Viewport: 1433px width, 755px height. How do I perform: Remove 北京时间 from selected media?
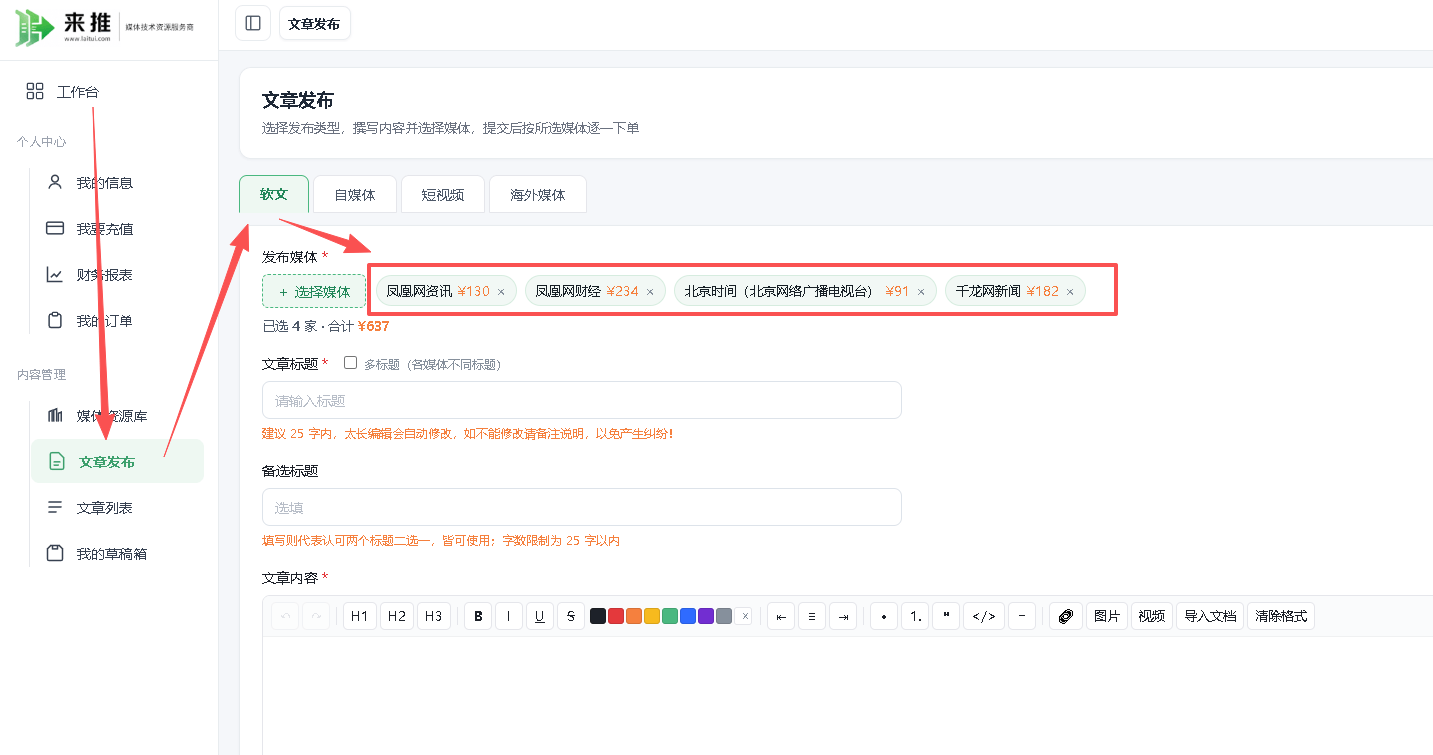[921, 292]
